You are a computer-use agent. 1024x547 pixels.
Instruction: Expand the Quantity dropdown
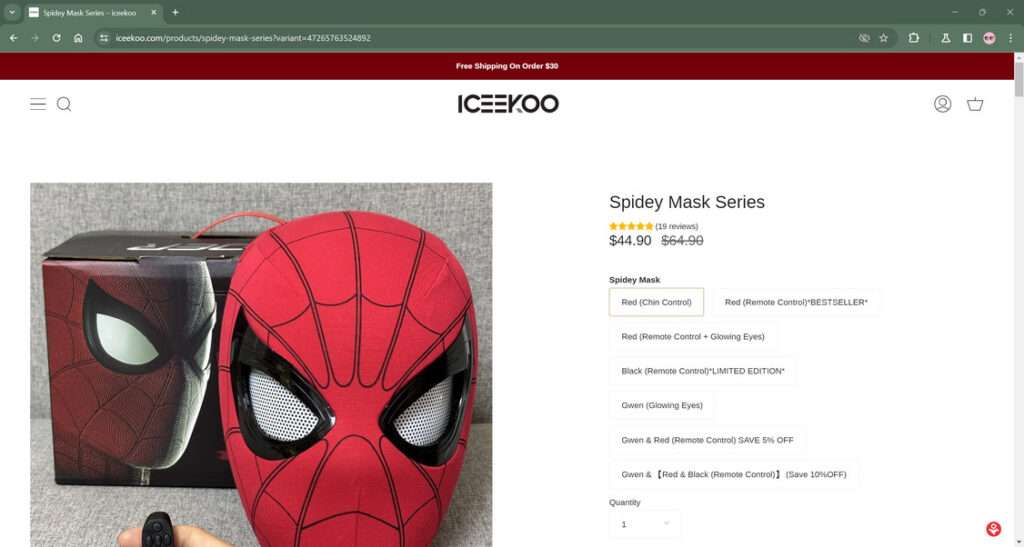pos(645,524)
